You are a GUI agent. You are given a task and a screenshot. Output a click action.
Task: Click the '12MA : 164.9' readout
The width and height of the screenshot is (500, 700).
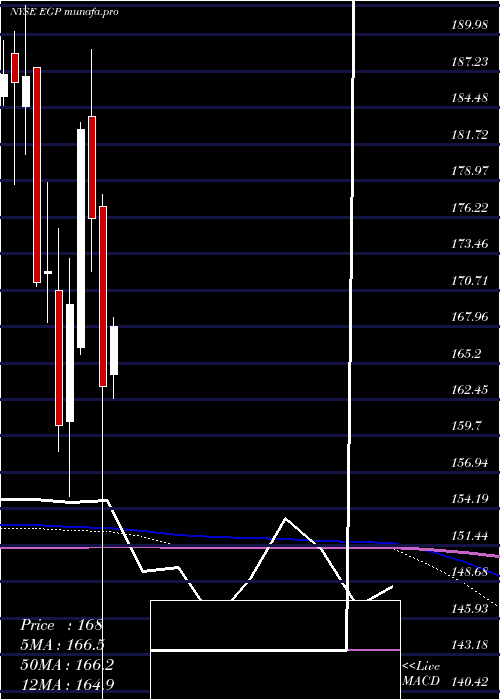pos(67,684)
